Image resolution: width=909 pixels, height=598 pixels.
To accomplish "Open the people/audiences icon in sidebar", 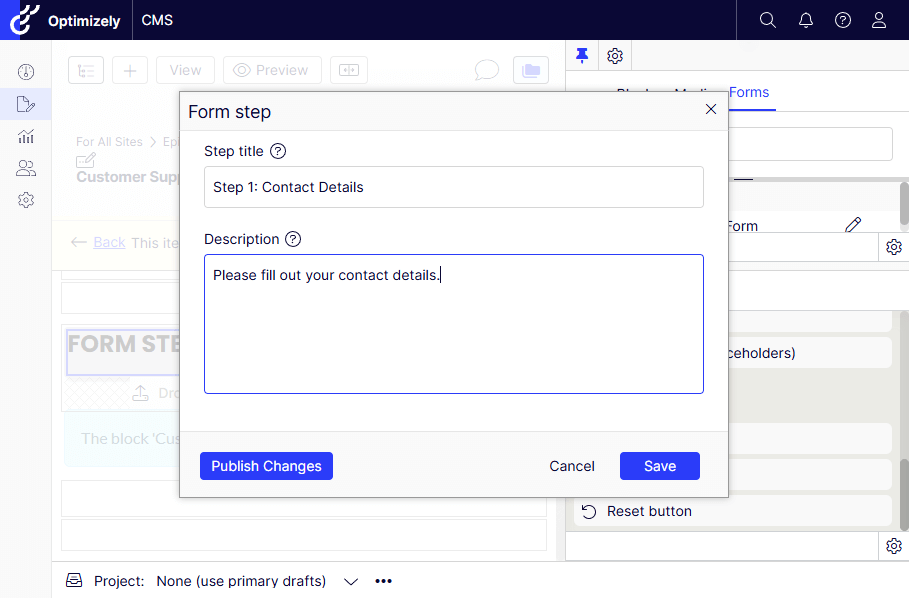I will [26, 168].
